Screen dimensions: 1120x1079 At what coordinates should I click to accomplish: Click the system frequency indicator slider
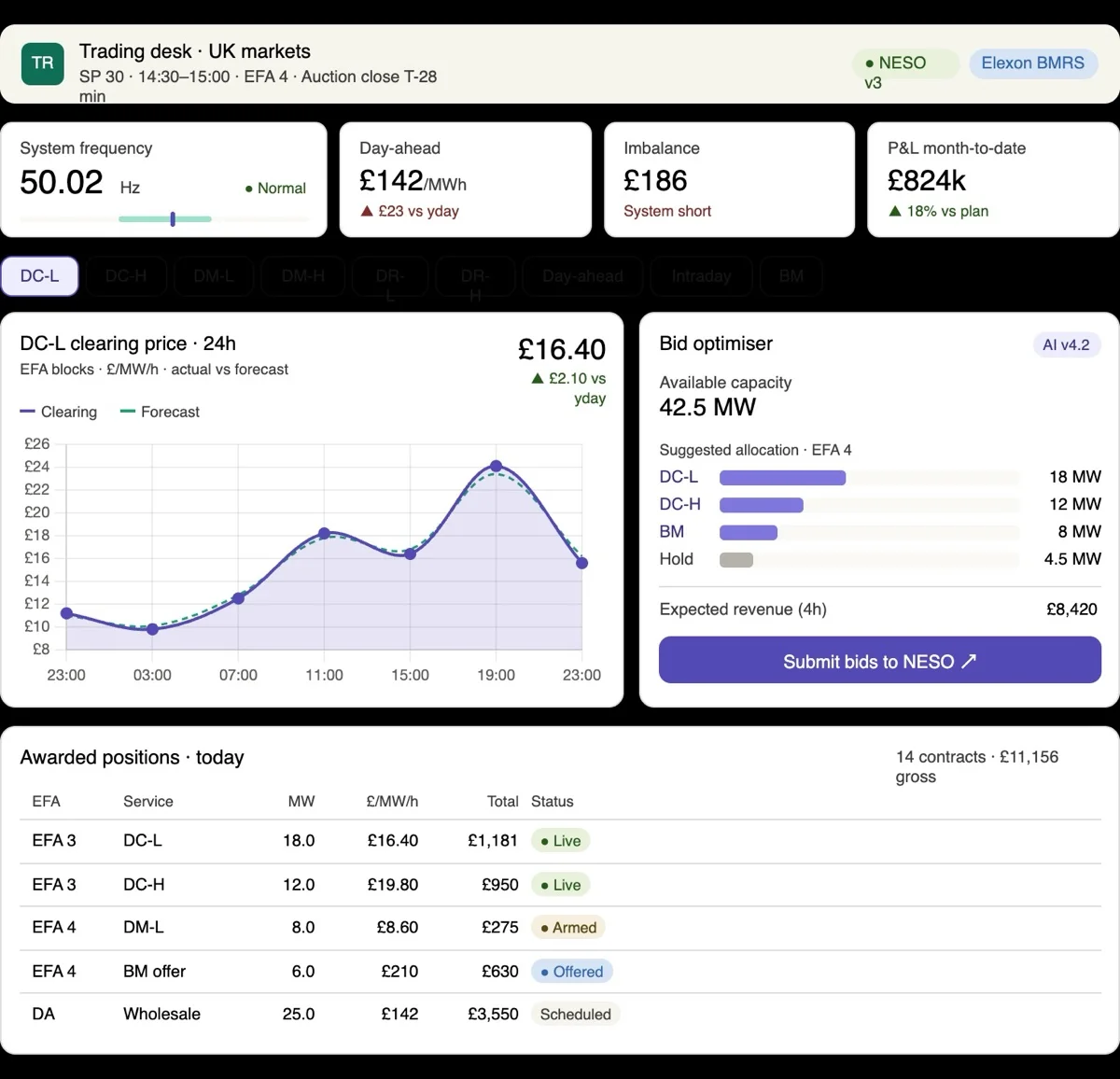tap(164, 219)
